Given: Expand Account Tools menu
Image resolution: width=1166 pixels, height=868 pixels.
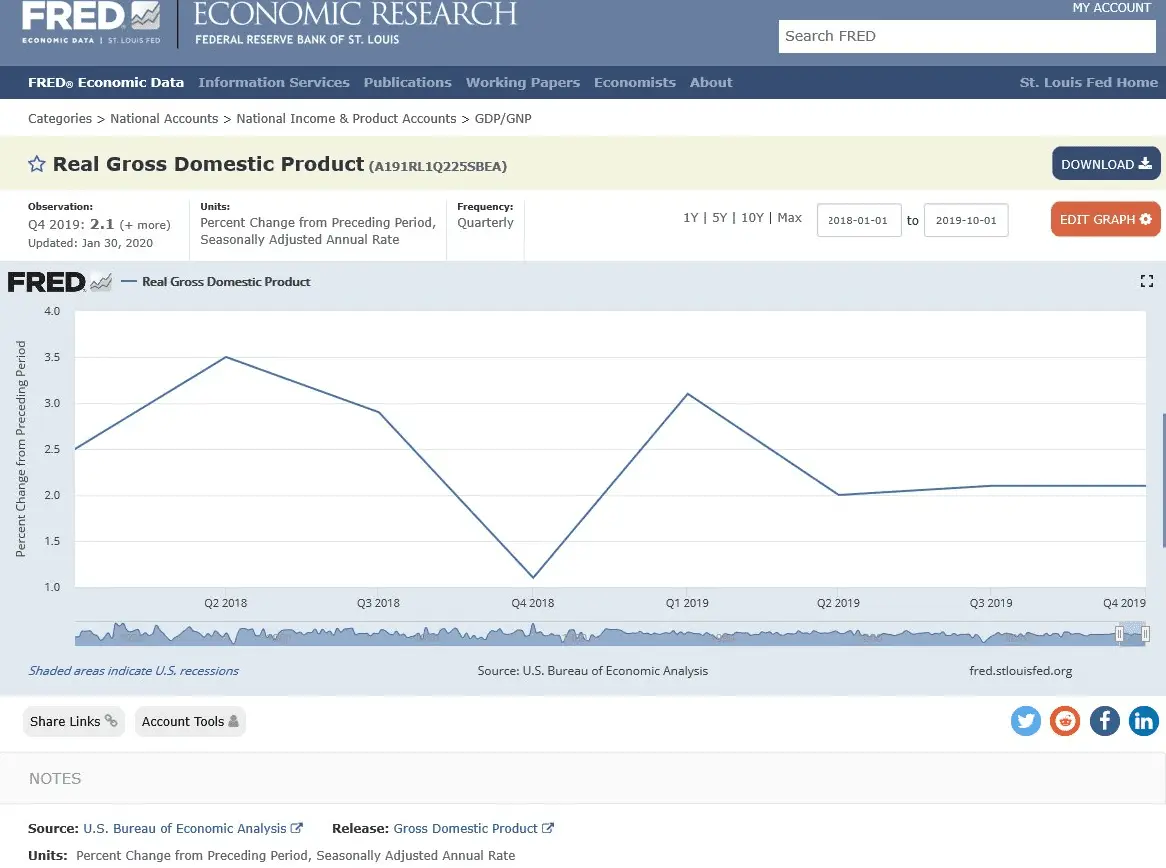Looking at the screenshot, I should [x=190, y=722].
